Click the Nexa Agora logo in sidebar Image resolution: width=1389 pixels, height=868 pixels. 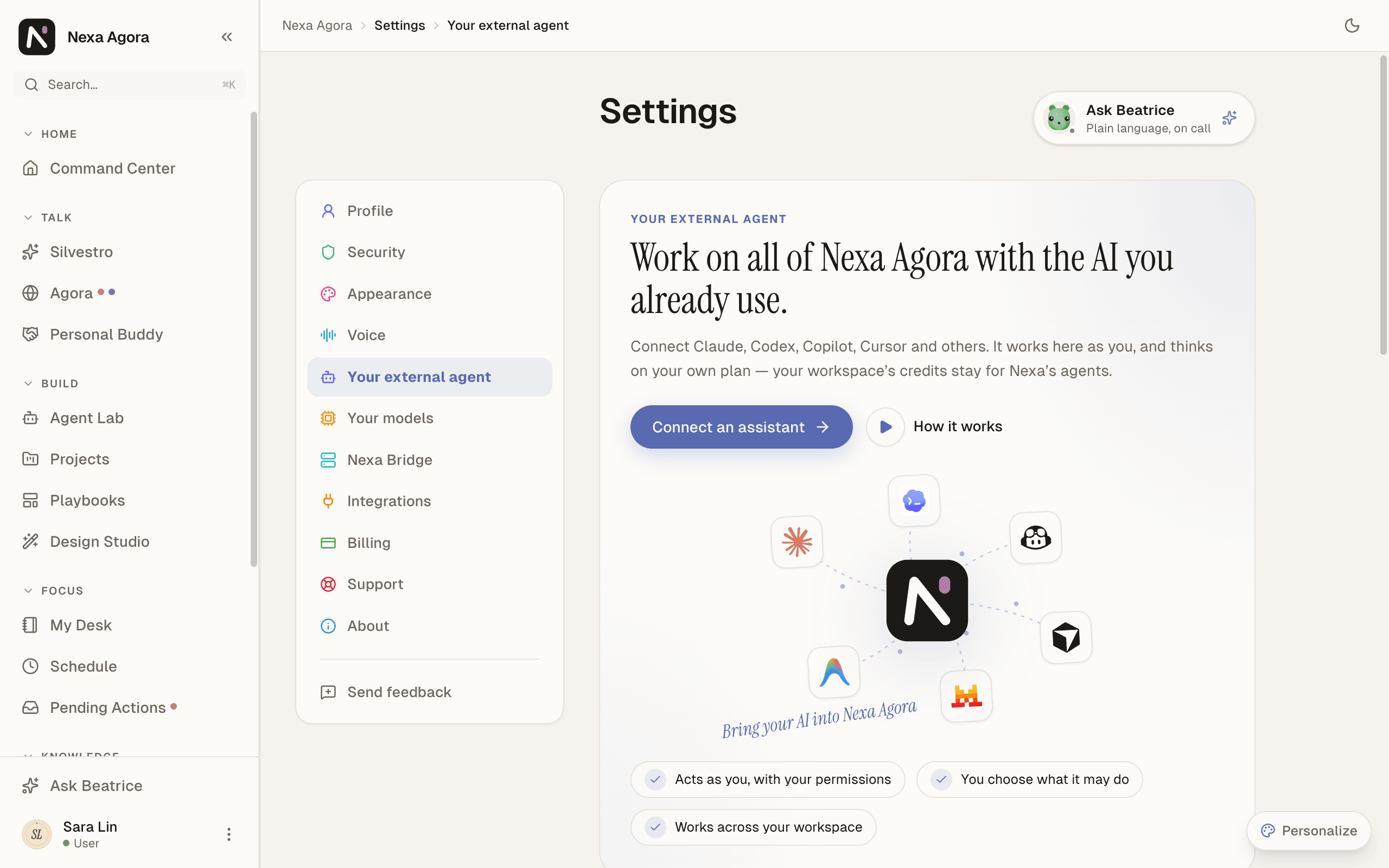pyautogui.click(x=37, y=37)
